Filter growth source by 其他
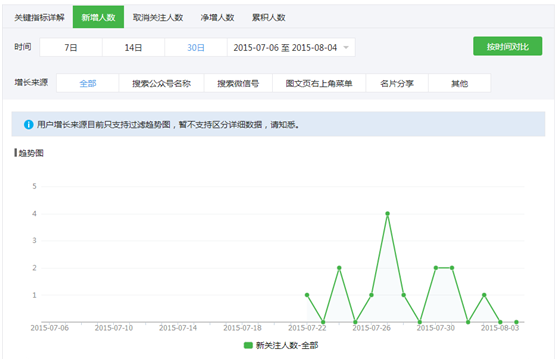 (459, 83)
